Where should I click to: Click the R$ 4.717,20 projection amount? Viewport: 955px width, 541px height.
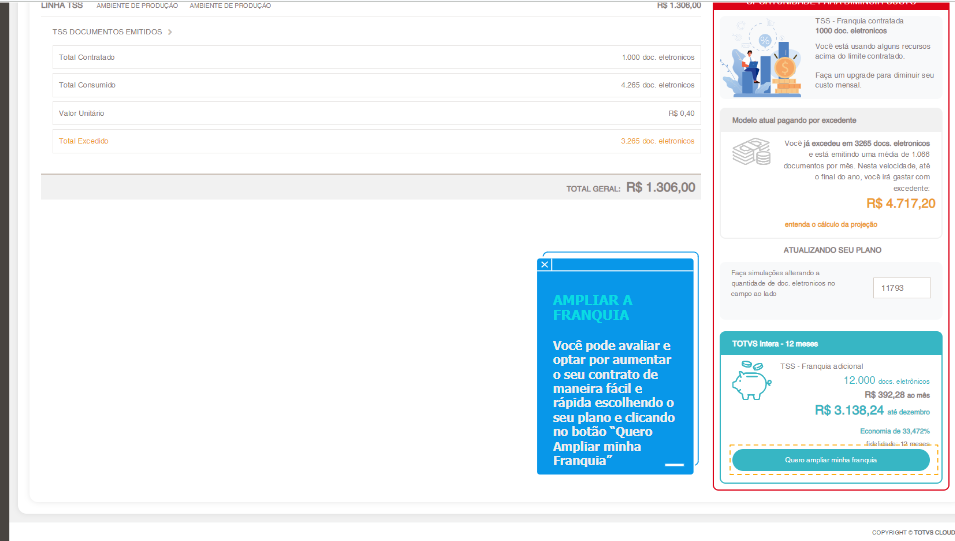coord(901,203)
